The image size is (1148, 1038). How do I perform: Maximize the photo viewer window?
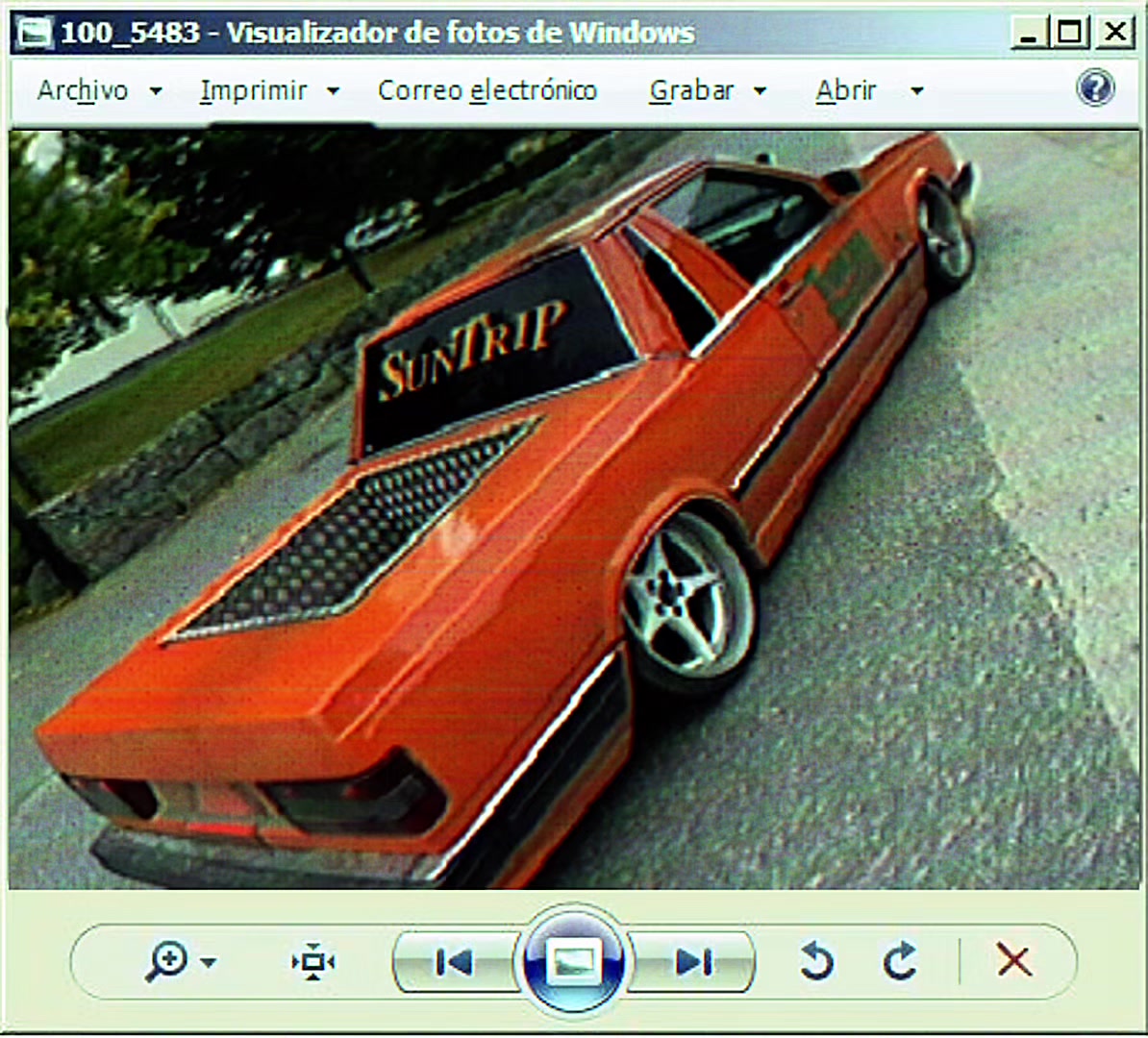click(1070, 33)
